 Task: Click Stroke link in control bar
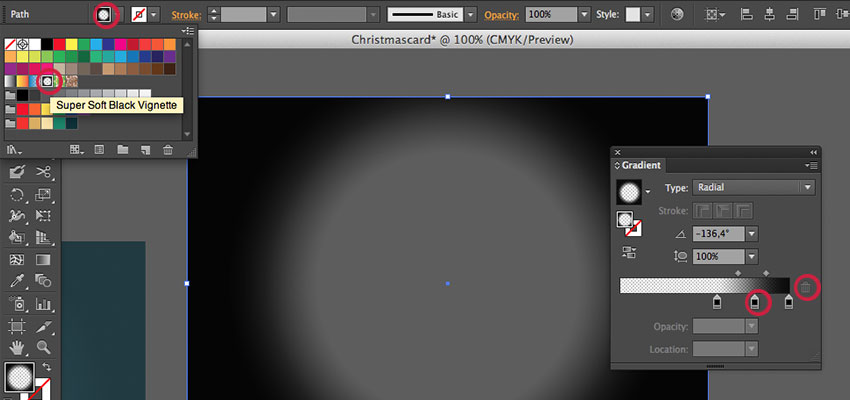(186, 15)
